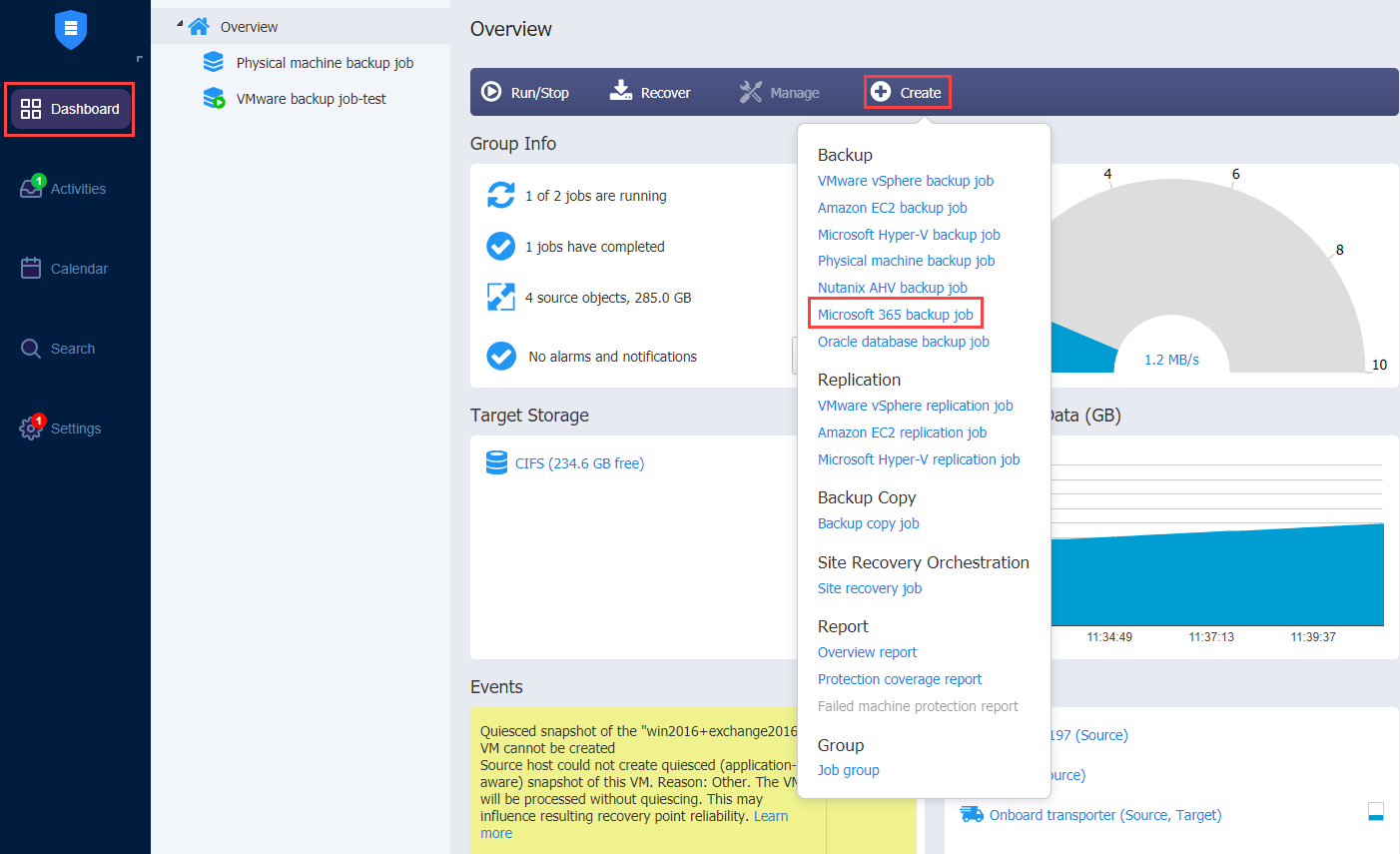The height and width of the screenshot is (854, 1400).
Task: Choose Microsoft Hyper-V backup job
Action: [909, 235]
